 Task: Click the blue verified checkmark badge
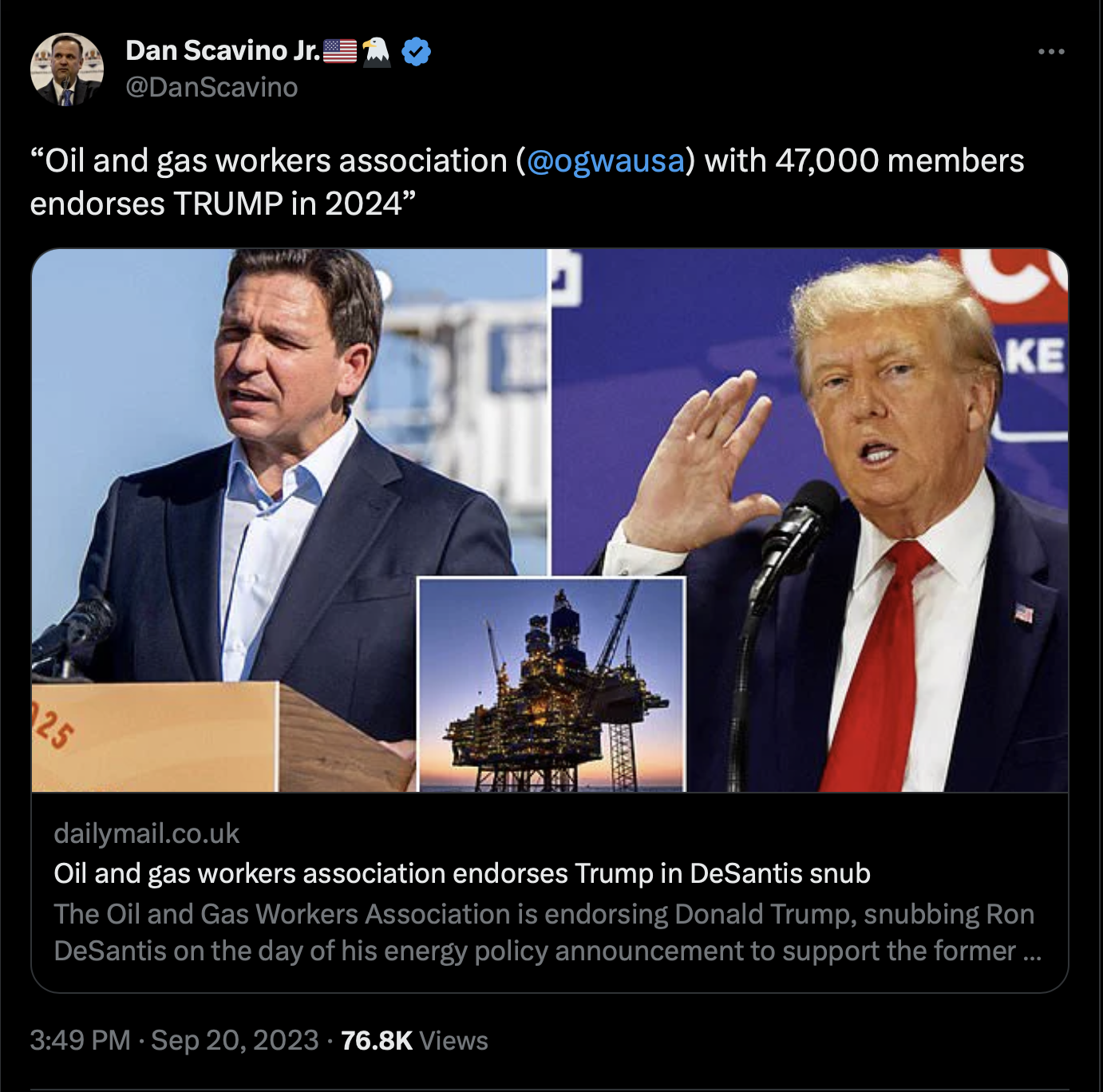tap(416, 51)
